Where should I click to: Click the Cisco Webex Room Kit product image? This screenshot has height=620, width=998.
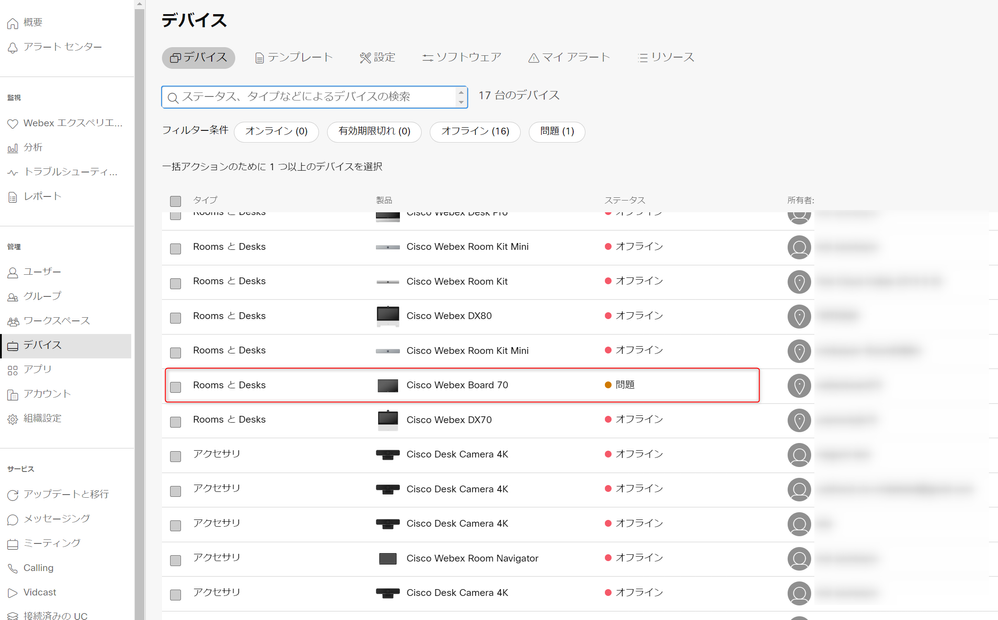pos(388,282)
